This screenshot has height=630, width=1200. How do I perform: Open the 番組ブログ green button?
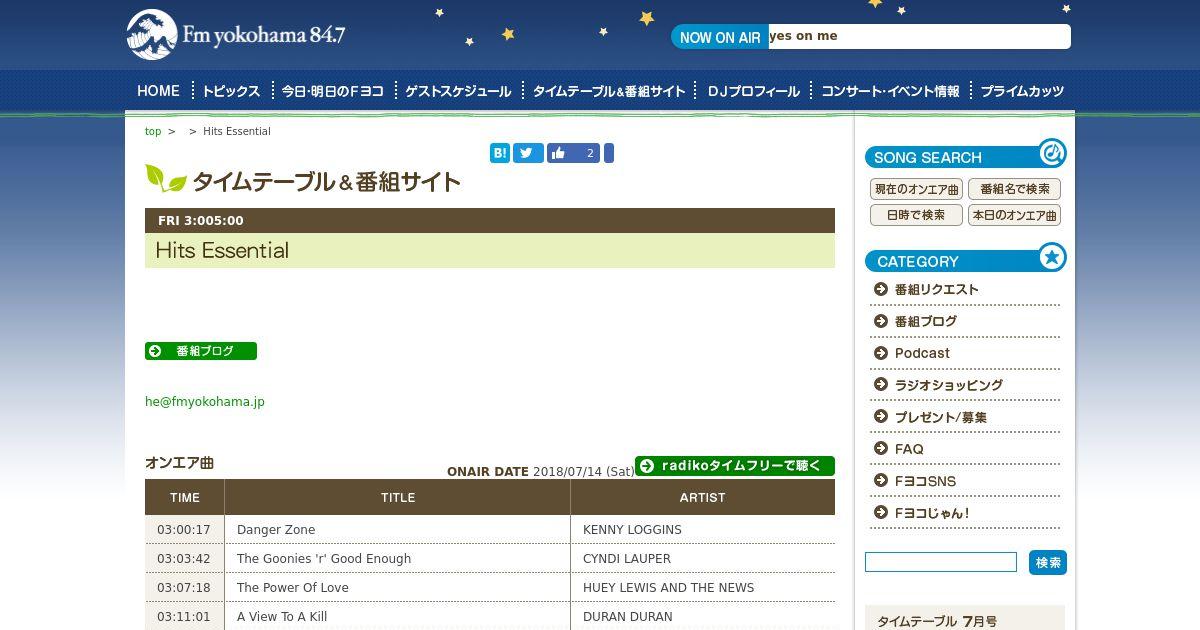pos(201,351)
